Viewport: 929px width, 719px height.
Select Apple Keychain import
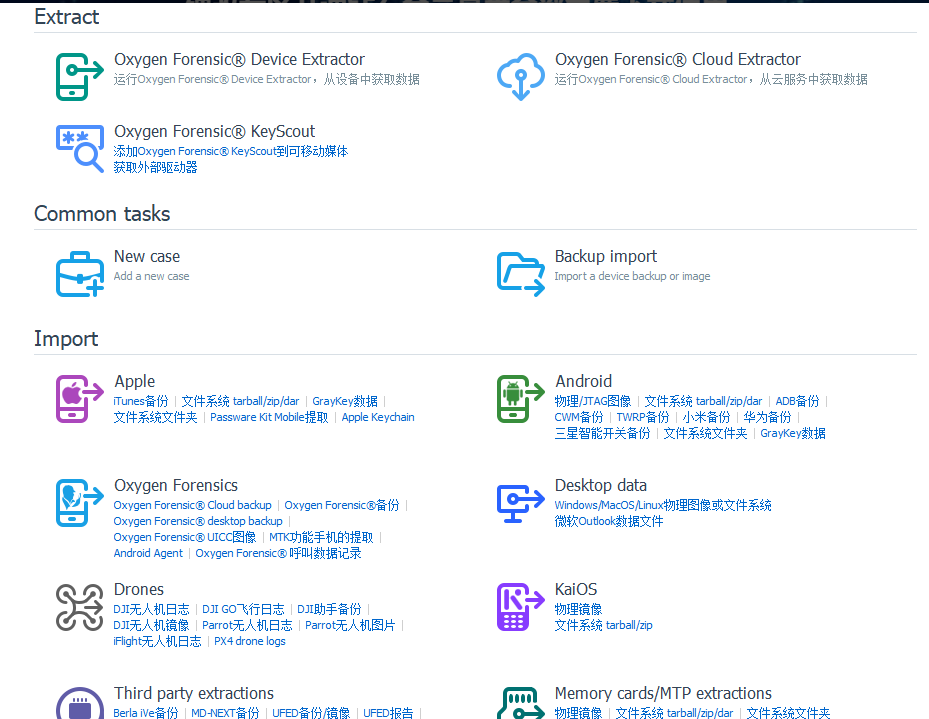click(377, 417)
